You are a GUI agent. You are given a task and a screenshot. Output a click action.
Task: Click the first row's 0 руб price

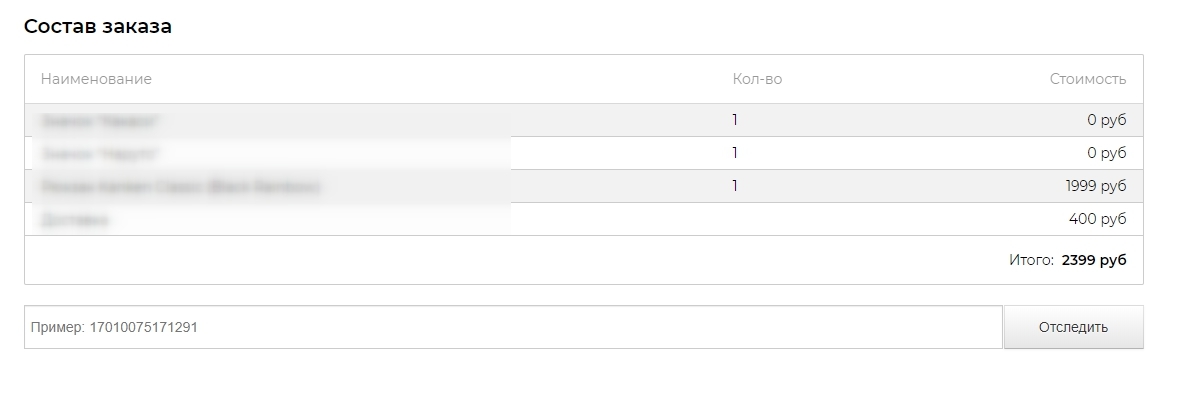click(x=1106, y=120)
